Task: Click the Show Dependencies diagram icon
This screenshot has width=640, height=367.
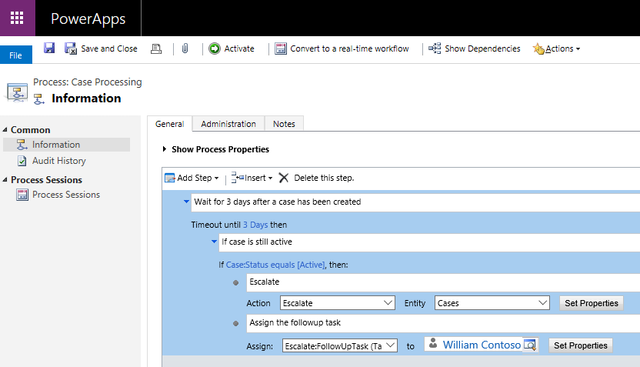Action: (434, 48)
